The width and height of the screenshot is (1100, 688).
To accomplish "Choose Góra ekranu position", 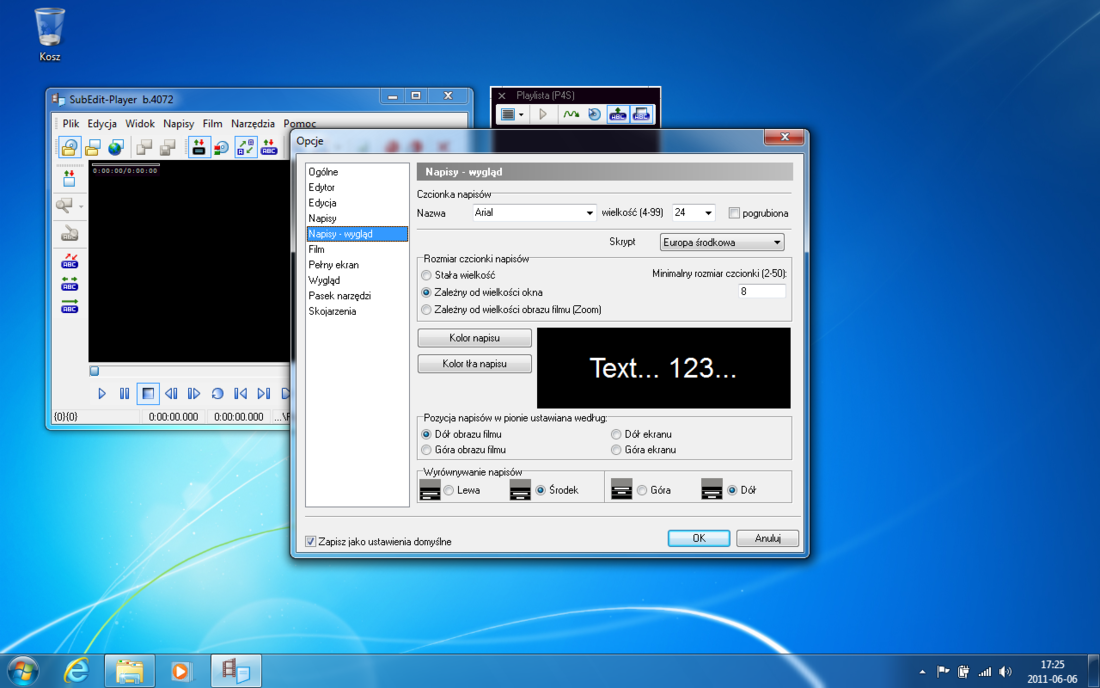I will click(x=616, y=450).
